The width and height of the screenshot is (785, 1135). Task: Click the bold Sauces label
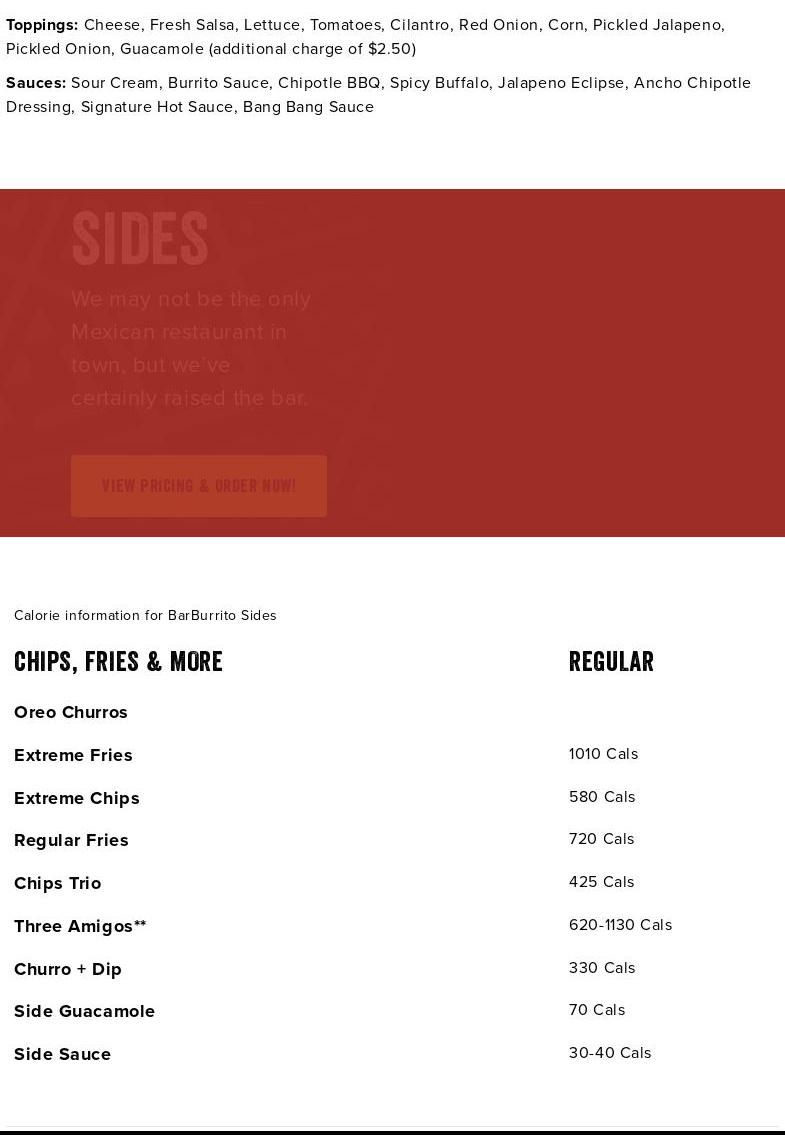[x=36, y=83]
